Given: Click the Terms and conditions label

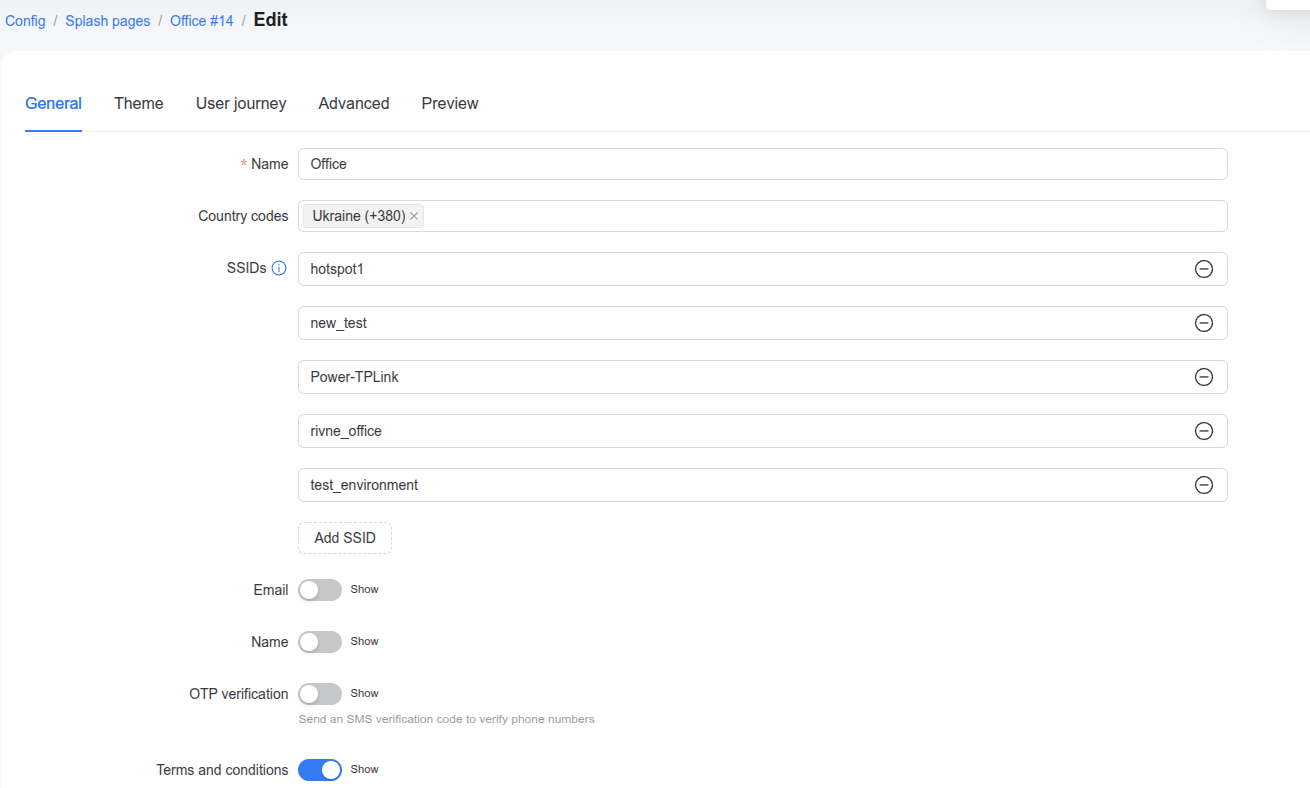Looking at the screenshot, I should tap(222, 770).
